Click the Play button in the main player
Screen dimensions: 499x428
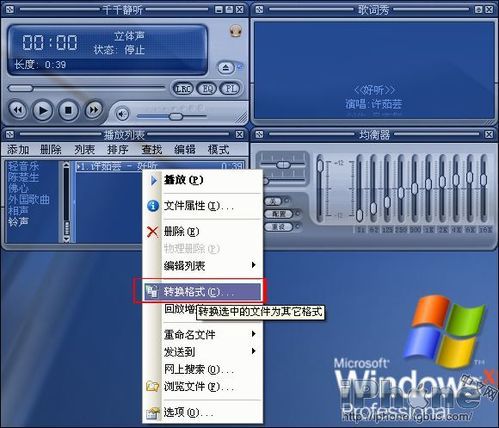43,110
